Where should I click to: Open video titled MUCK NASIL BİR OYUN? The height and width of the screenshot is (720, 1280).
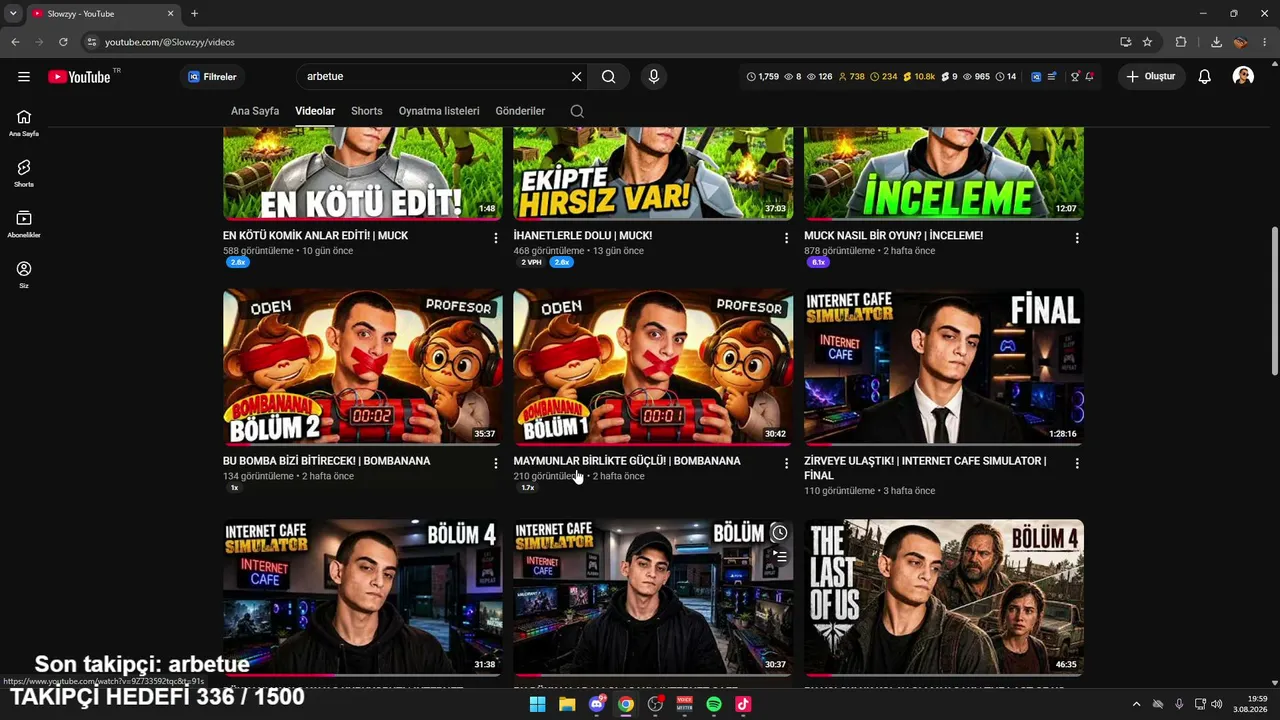tap(894, 236)
